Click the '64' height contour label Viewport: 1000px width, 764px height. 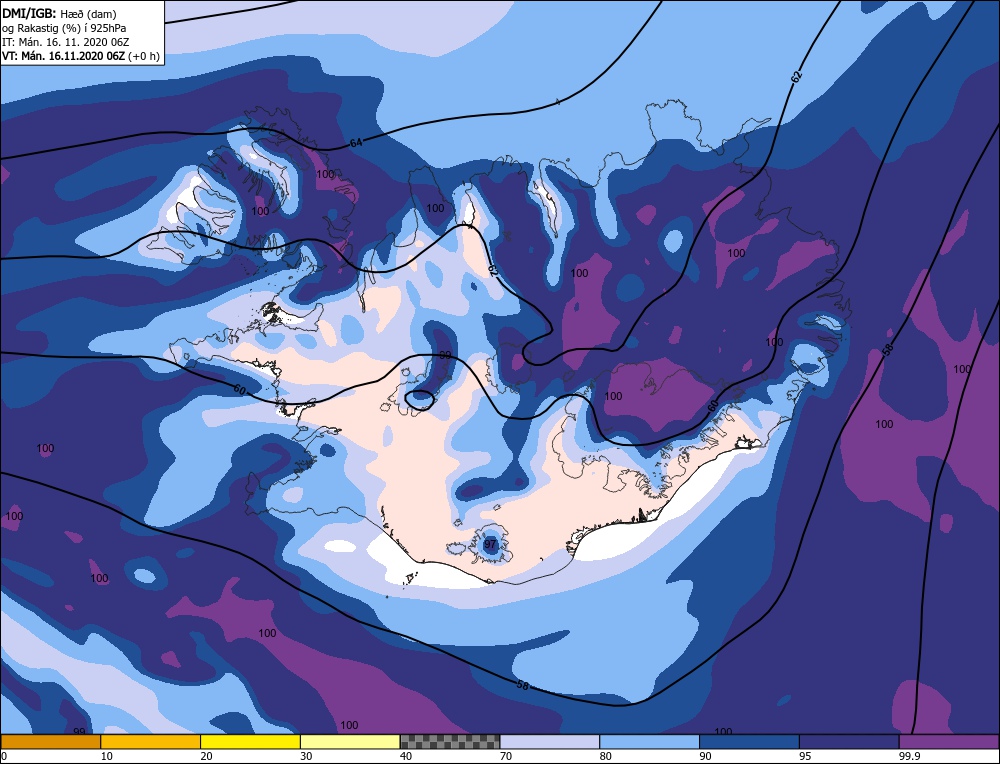tap(356, 143)
